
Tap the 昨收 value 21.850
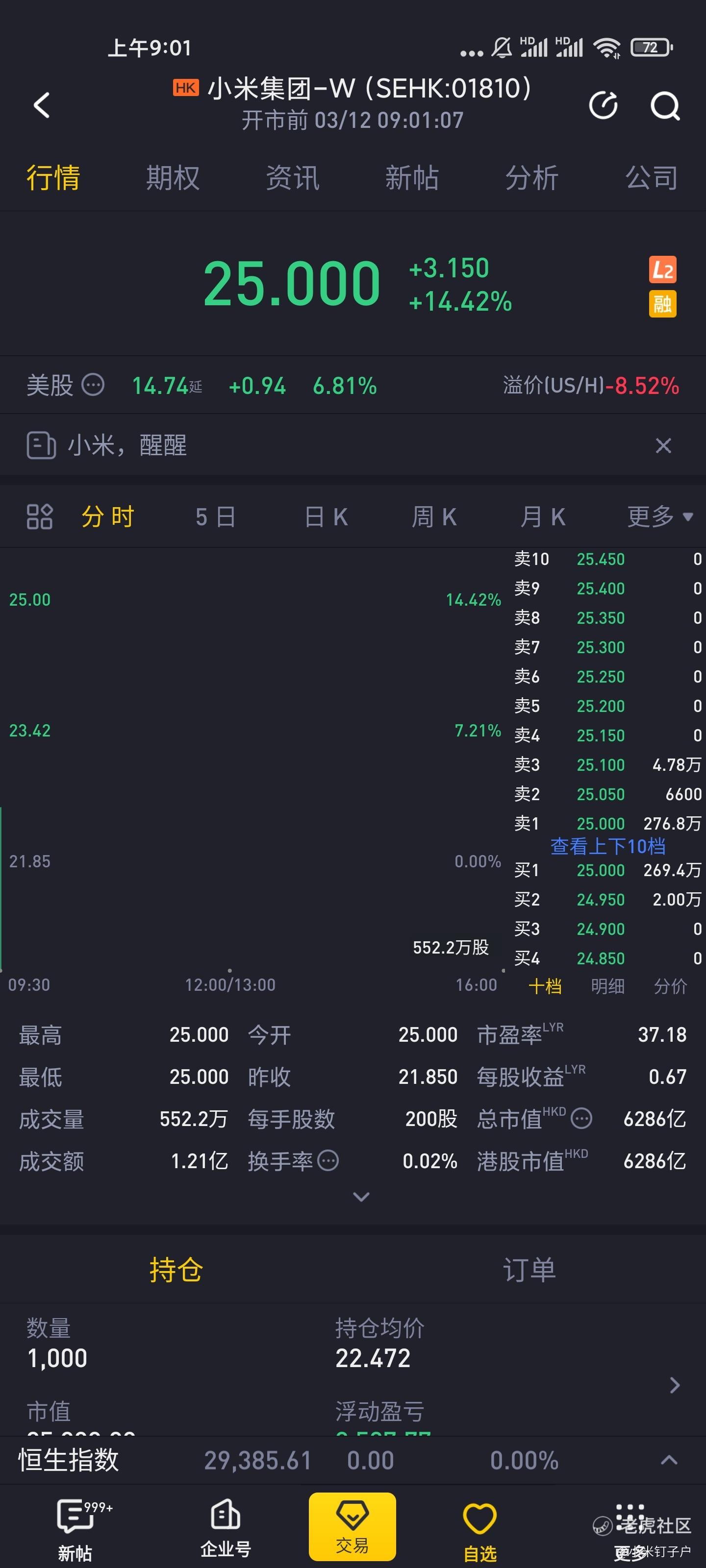[428, 1077]
